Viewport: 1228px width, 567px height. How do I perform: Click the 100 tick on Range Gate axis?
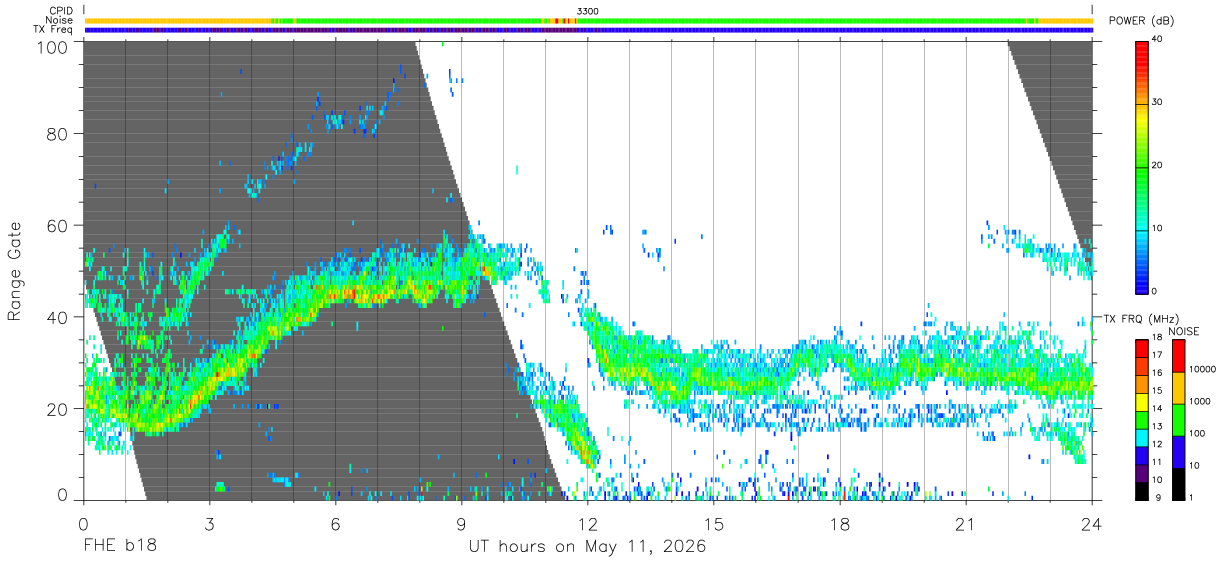(52, 46)
